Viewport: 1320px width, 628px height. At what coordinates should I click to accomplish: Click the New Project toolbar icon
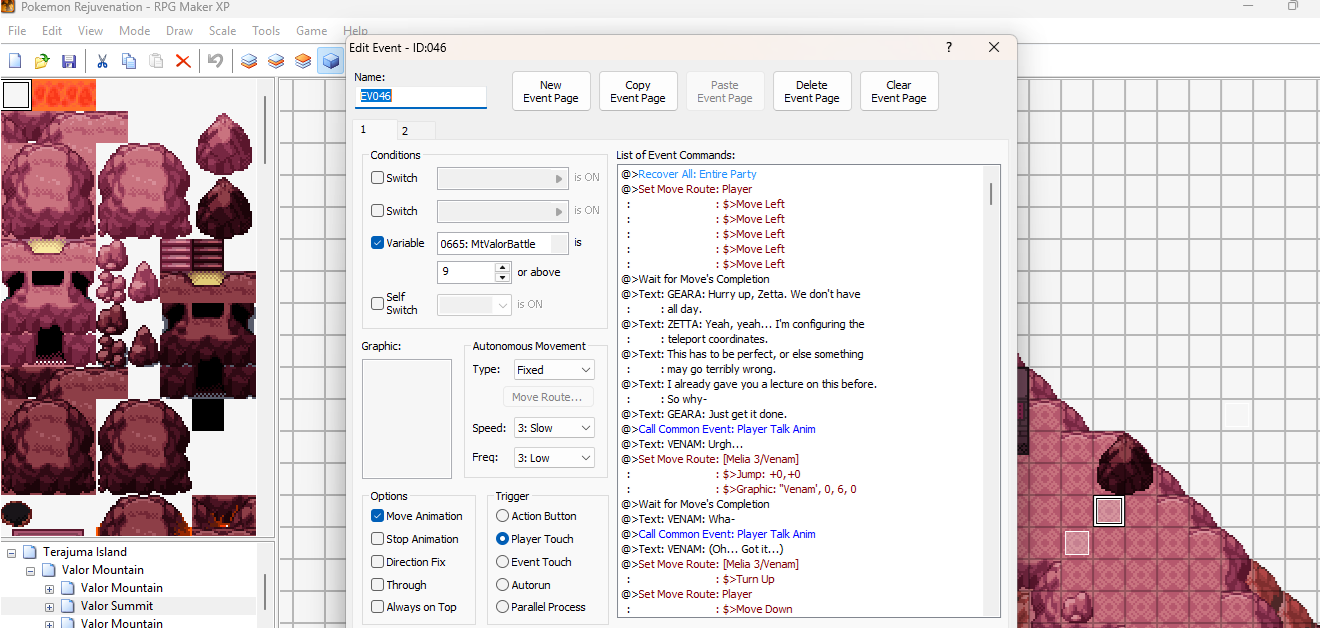pyautogui.click(x=15, y=61)
